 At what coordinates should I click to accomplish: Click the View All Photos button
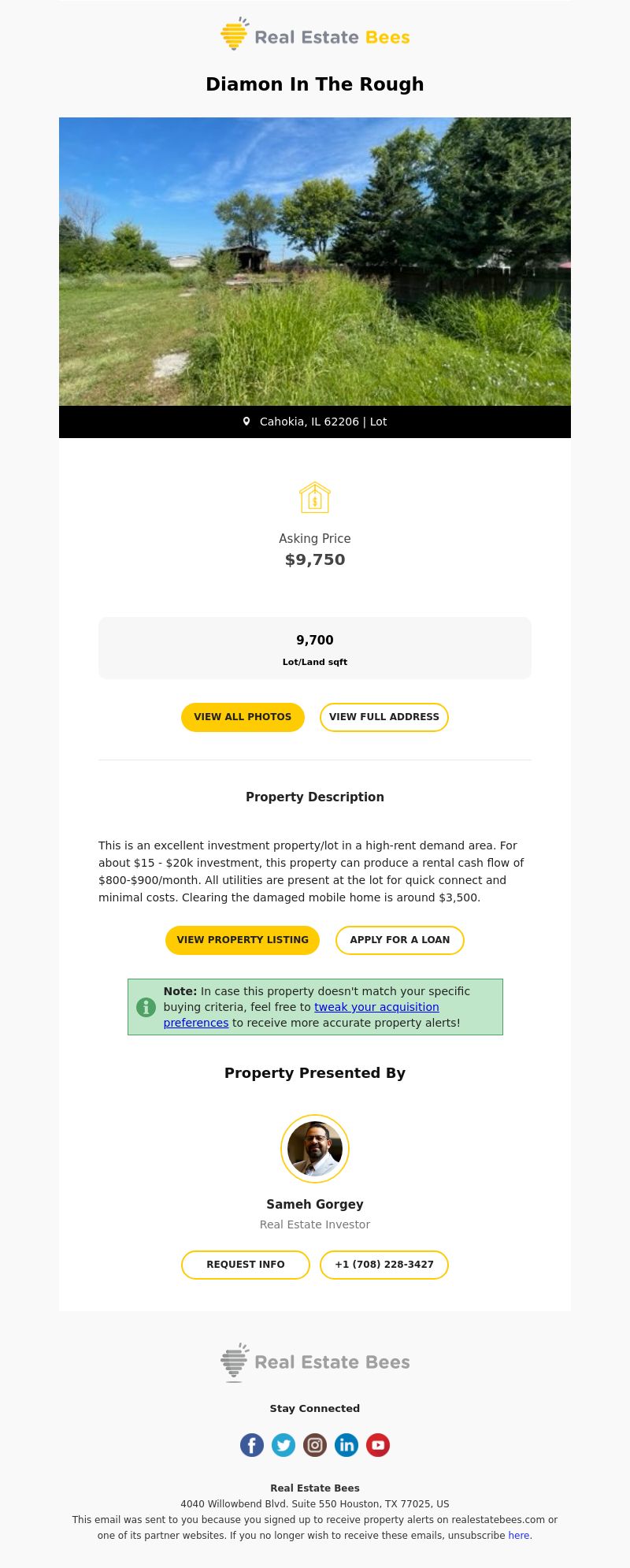[x=243, y=717]
